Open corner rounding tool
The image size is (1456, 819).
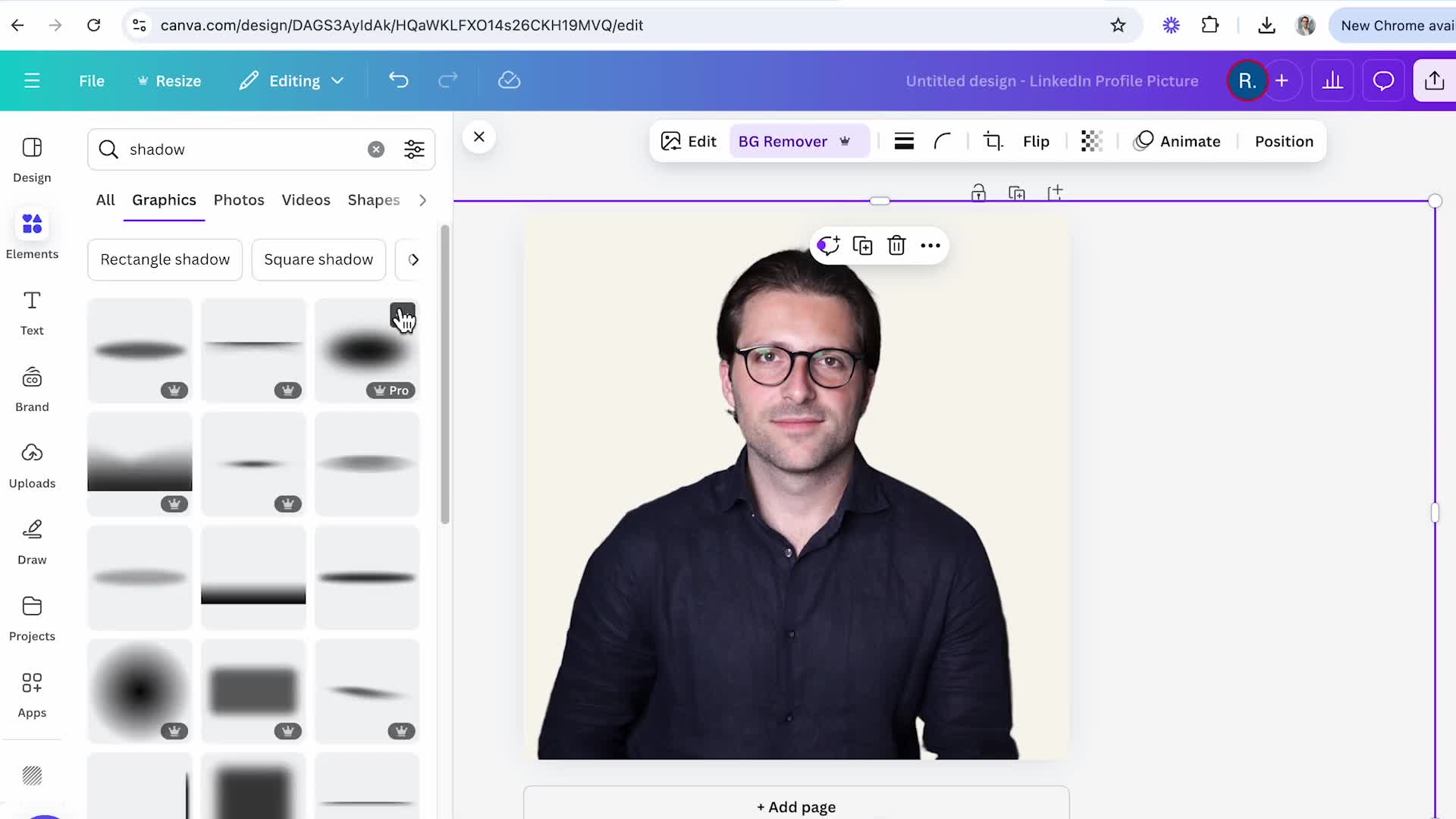(x=943, y=141)
